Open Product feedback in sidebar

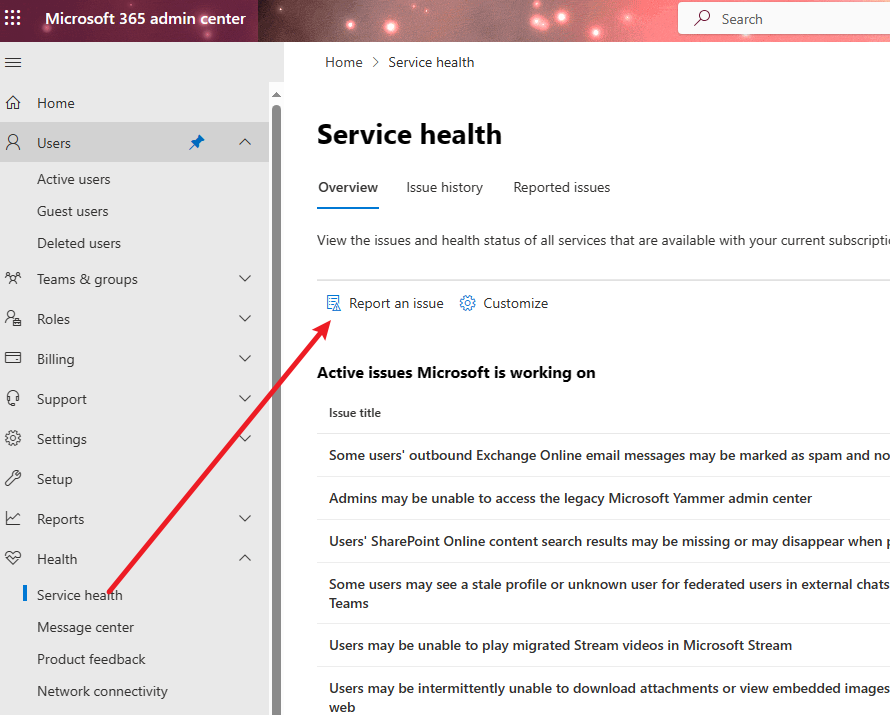point(91,659)
